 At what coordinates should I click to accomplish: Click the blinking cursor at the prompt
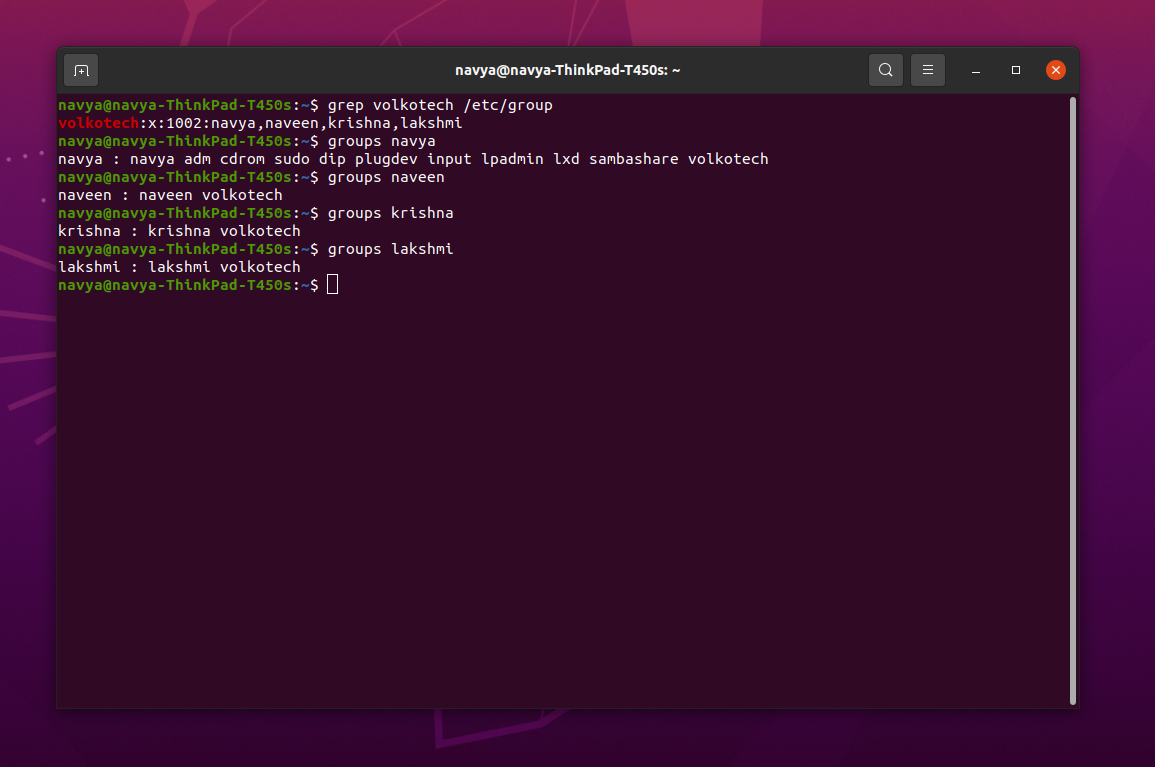332,284
